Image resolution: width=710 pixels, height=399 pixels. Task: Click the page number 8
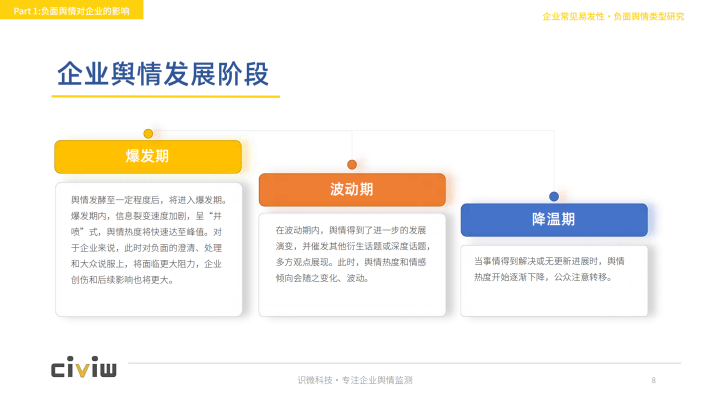point(653,380)
